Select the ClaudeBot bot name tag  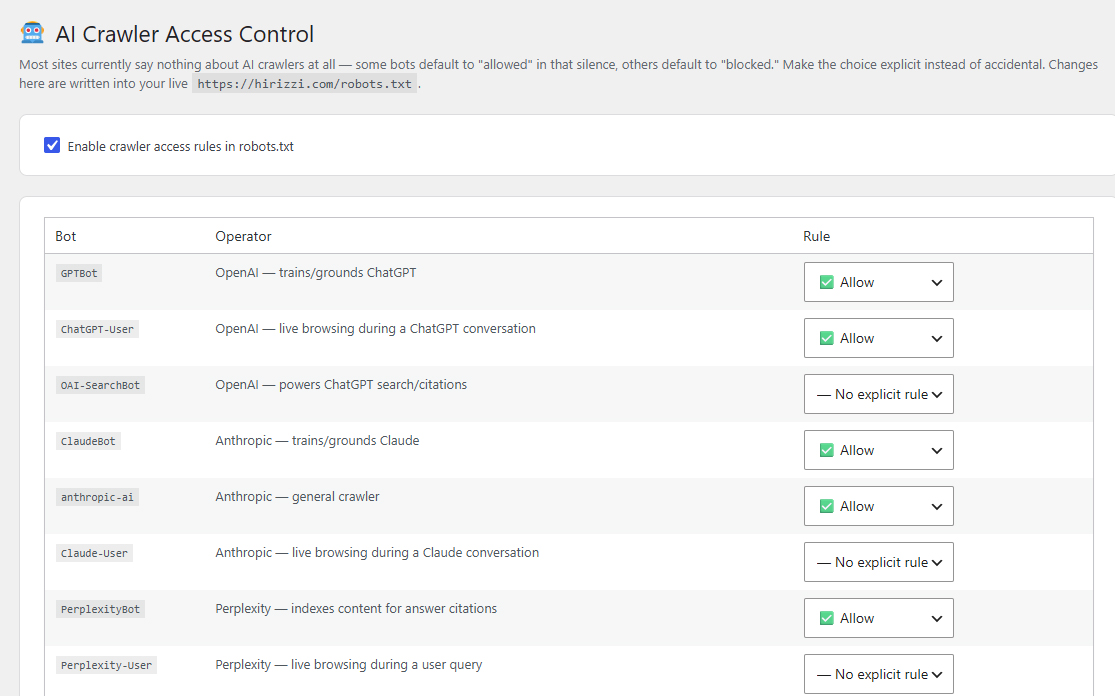[x=88, y=441]
